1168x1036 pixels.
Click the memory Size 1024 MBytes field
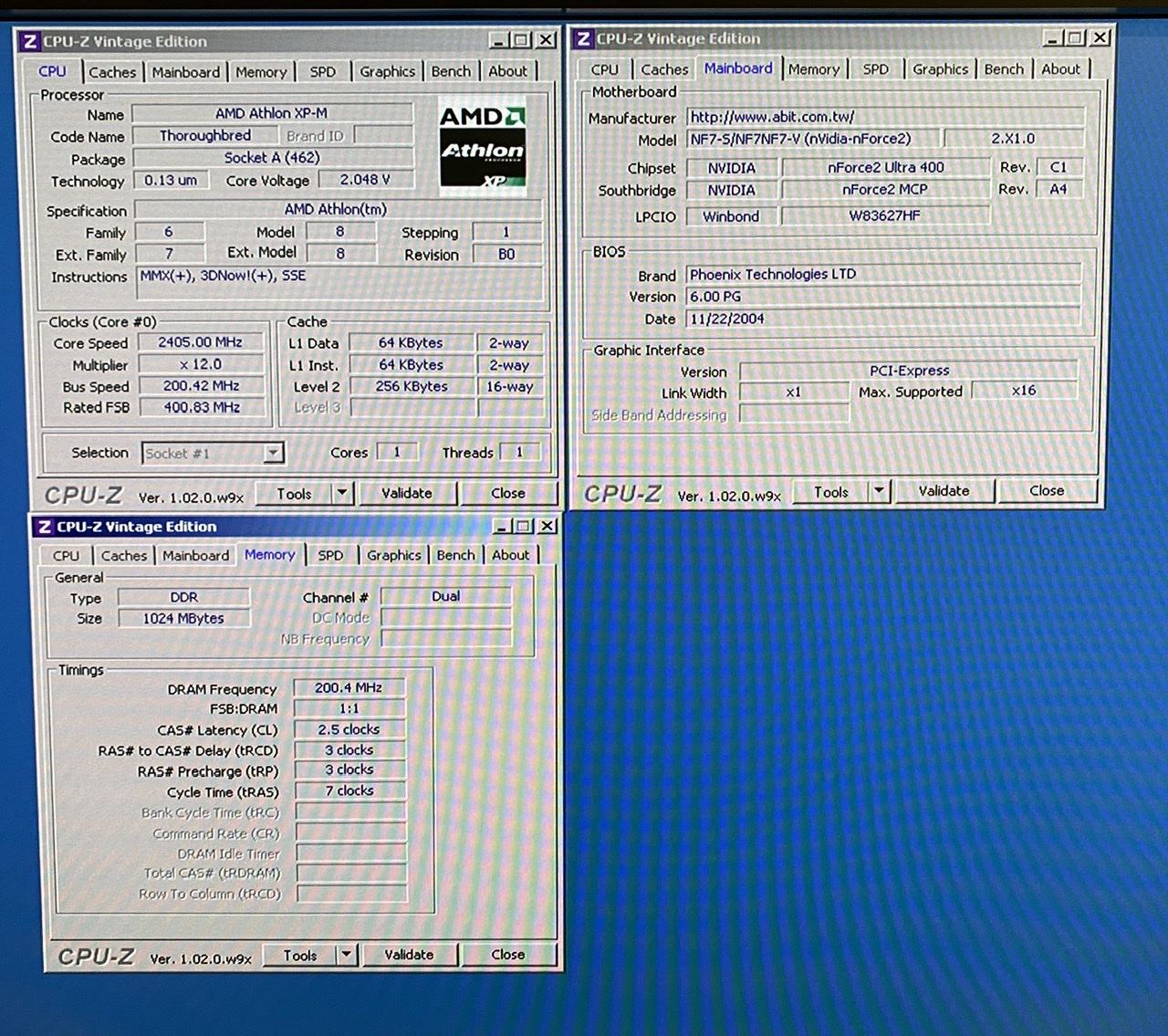tap(183, 619)
